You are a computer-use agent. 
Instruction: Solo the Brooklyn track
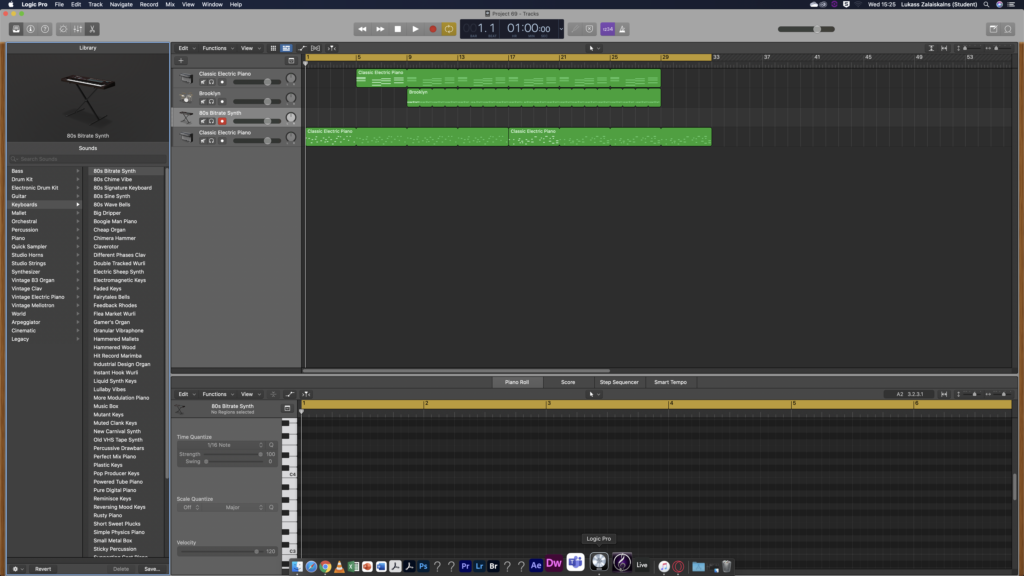click(212, 102)
